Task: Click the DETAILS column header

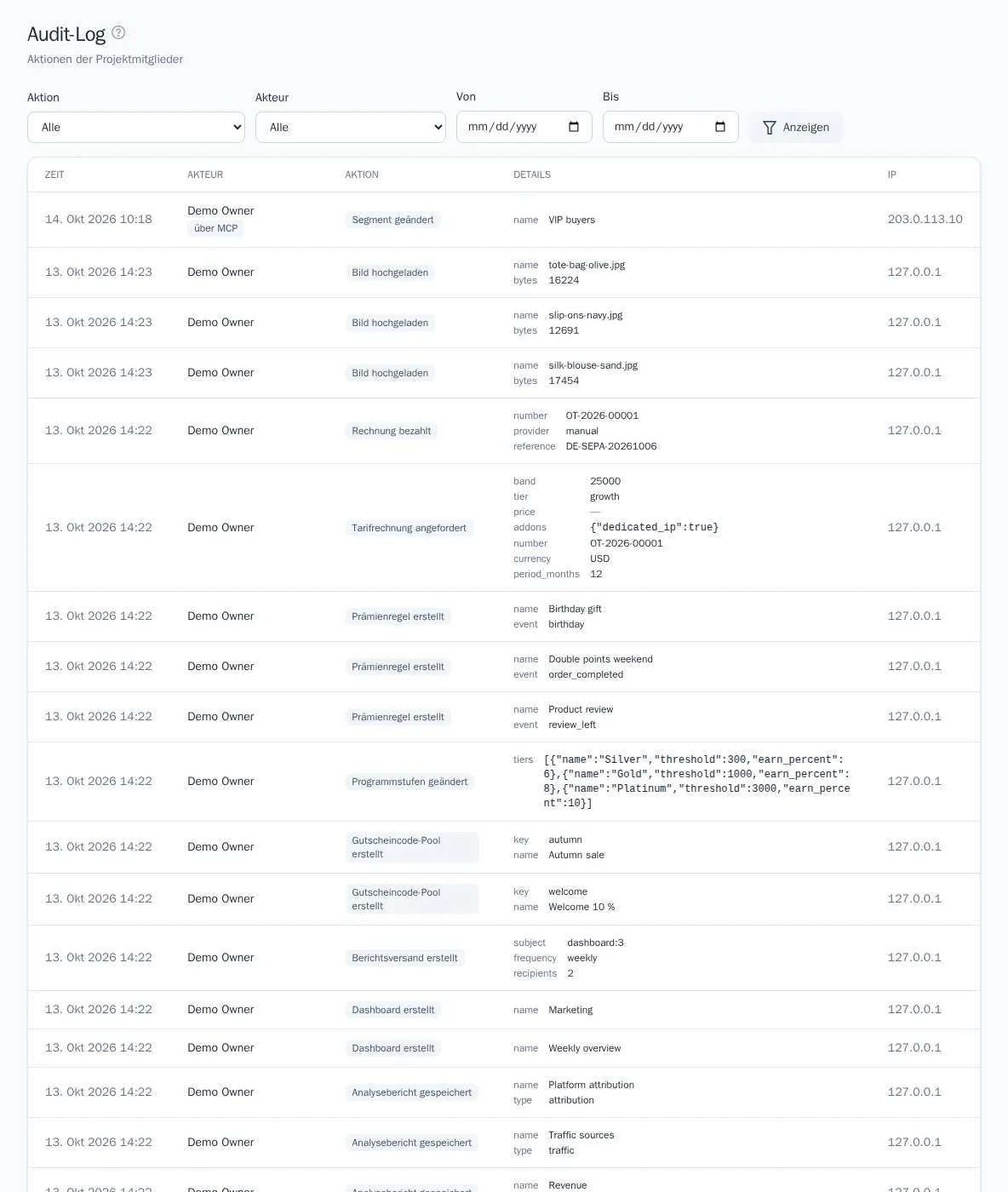Action: click(x=532, y=175)
